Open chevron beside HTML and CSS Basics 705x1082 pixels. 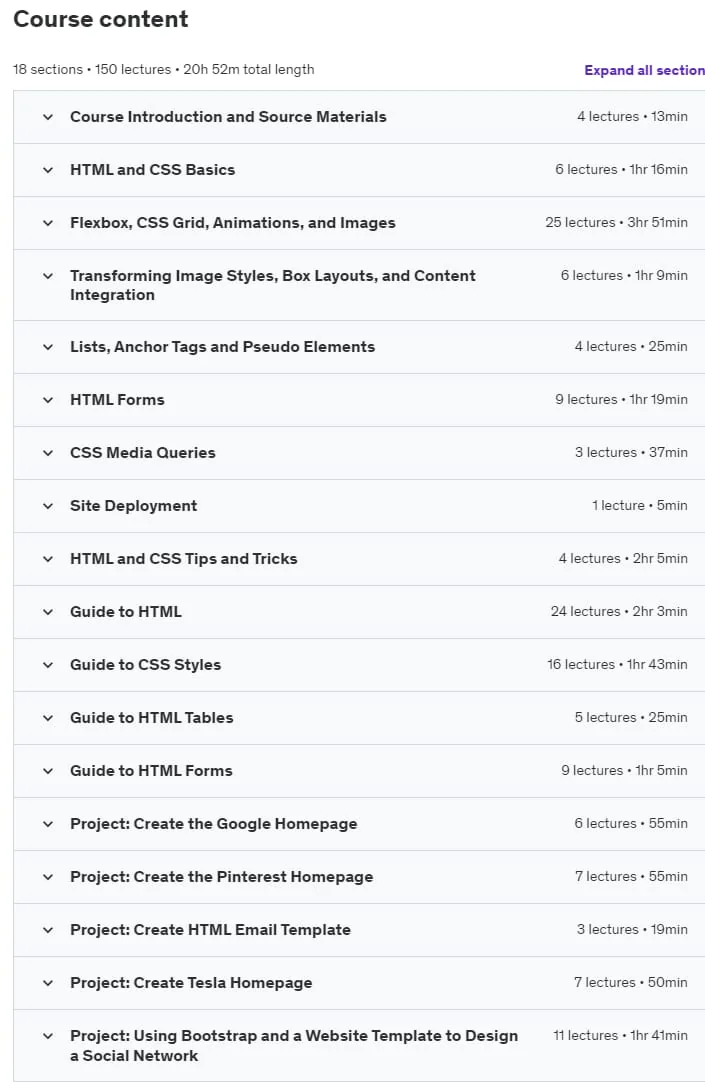[x=48, y=170]
